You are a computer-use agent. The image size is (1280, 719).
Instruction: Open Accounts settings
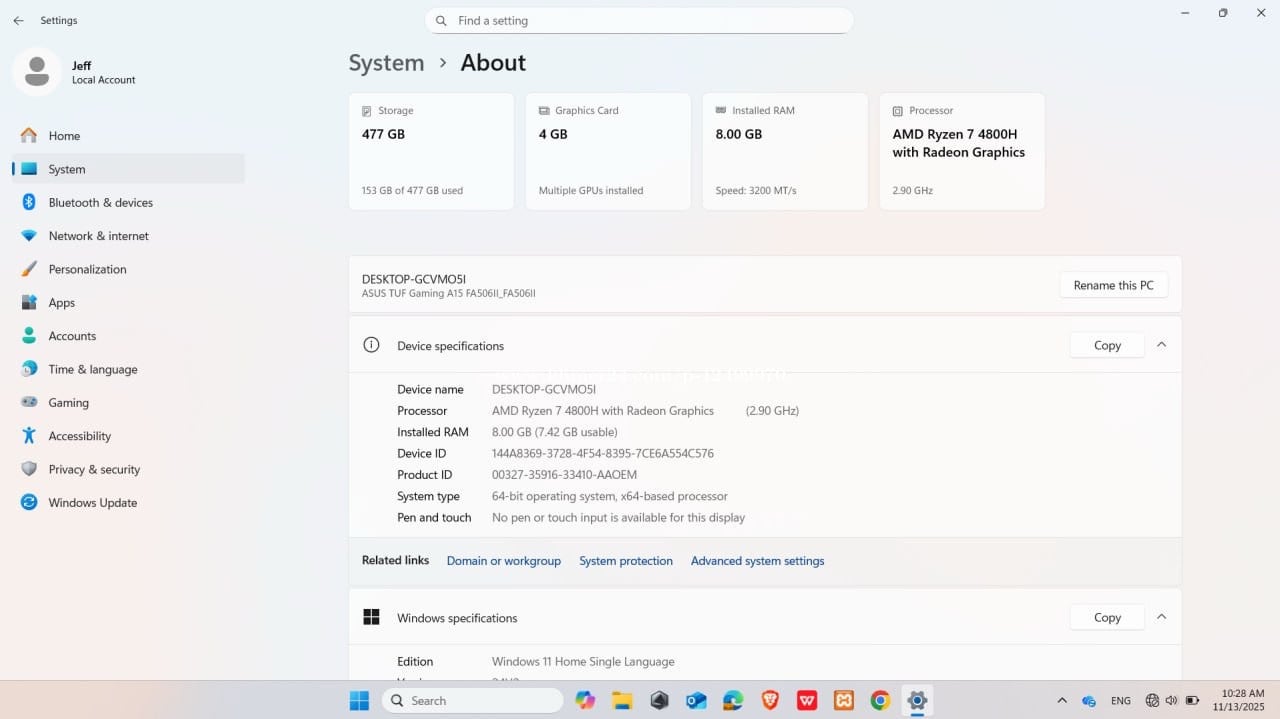click(128, 336)
